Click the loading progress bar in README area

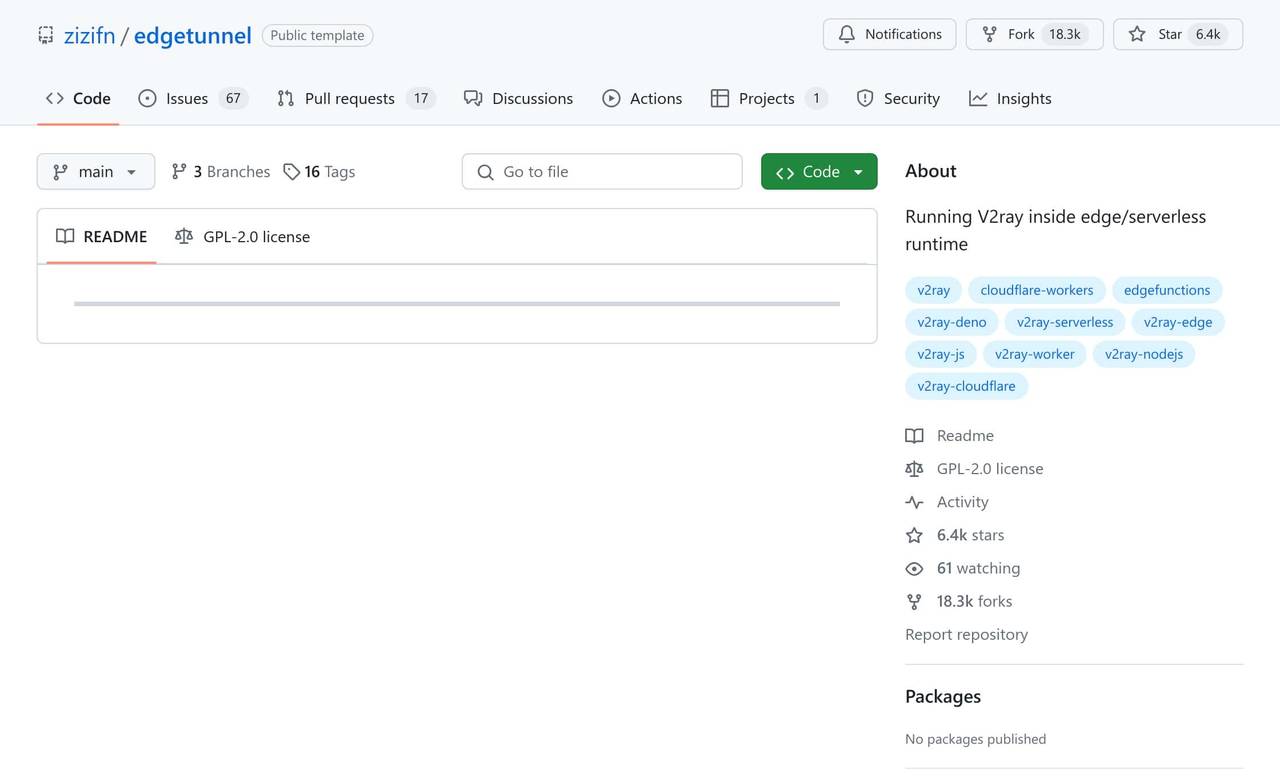455,303
